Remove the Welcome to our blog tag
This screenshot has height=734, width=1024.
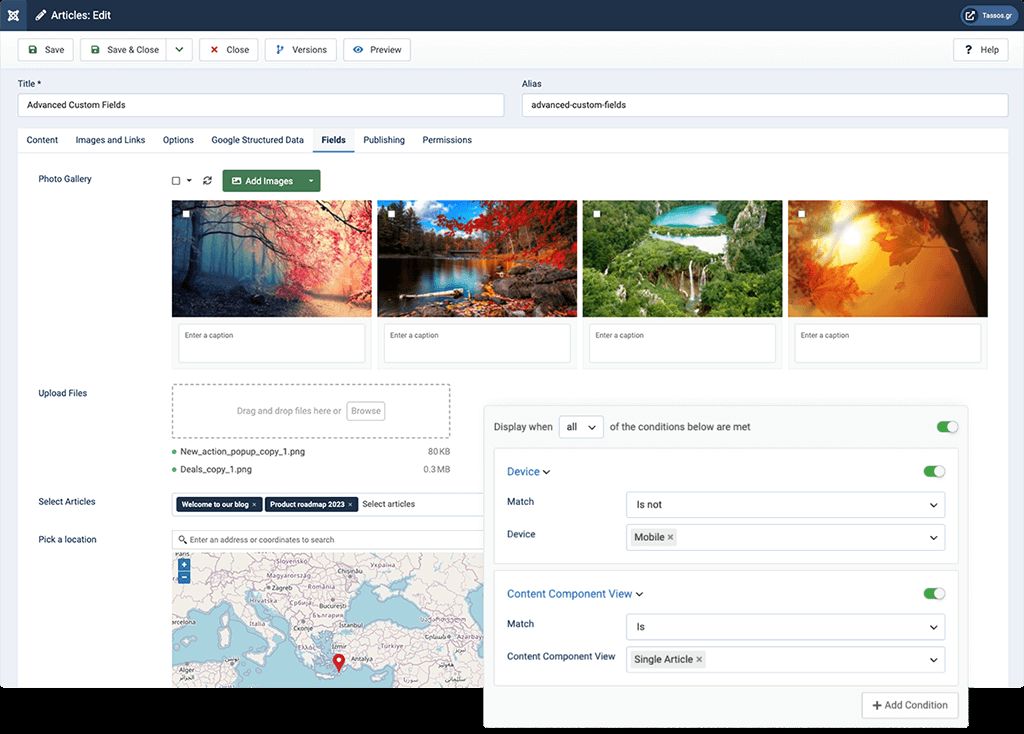tap(255, 505)
